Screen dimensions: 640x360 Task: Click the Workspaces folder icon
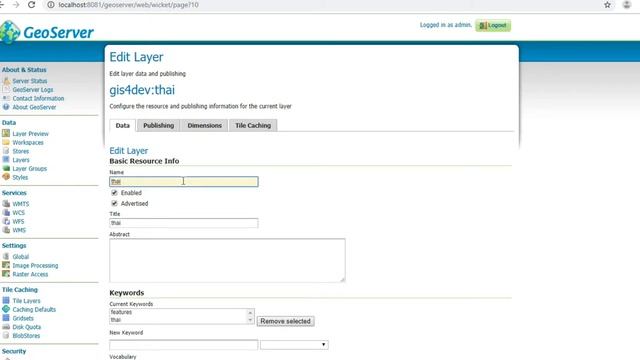6,142
